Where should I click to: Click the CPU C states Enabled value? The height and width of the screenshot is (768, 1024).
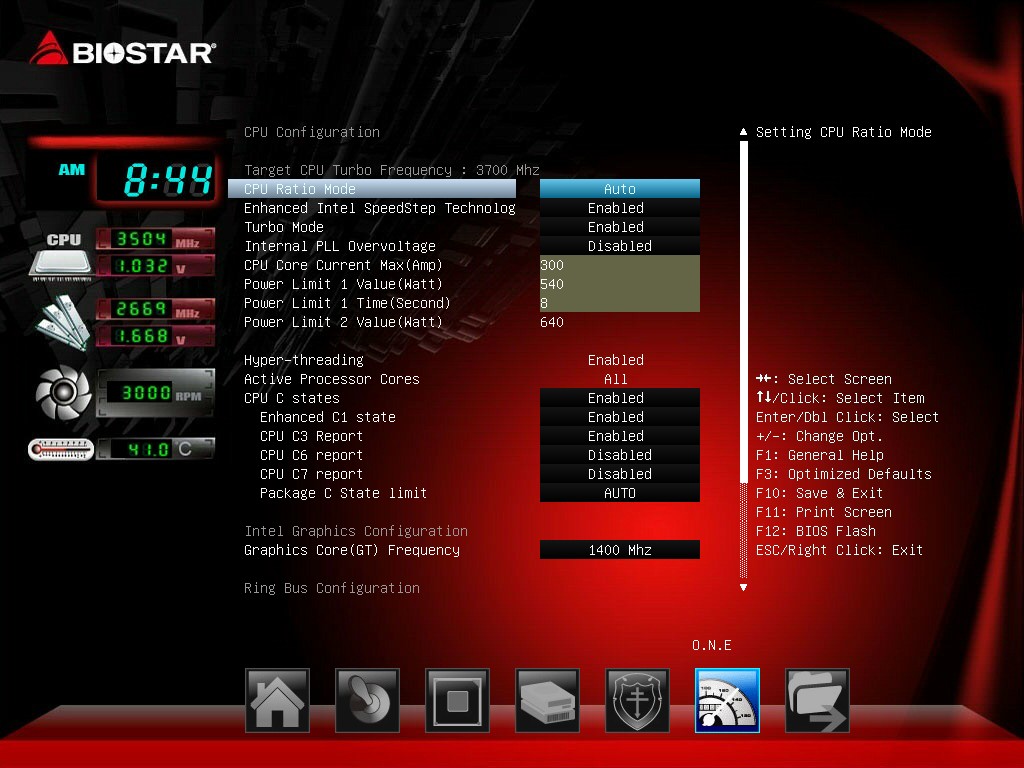click(x=620, y=398)
